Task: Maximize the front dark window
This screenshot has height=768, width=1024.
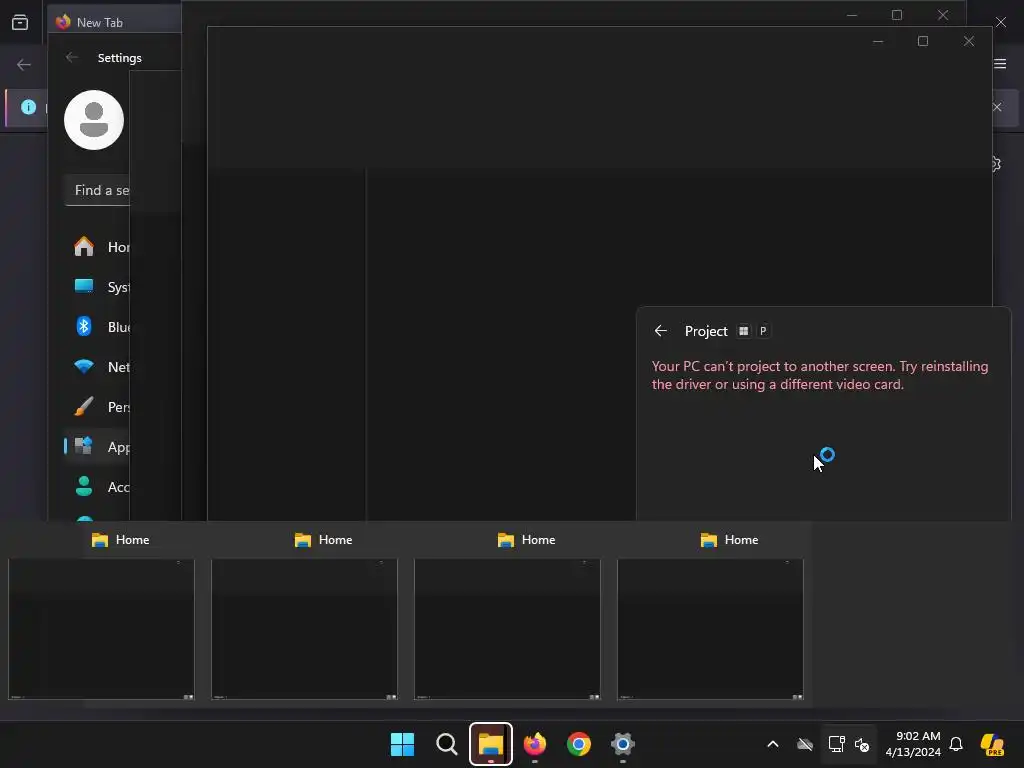Action: point(923,41)
